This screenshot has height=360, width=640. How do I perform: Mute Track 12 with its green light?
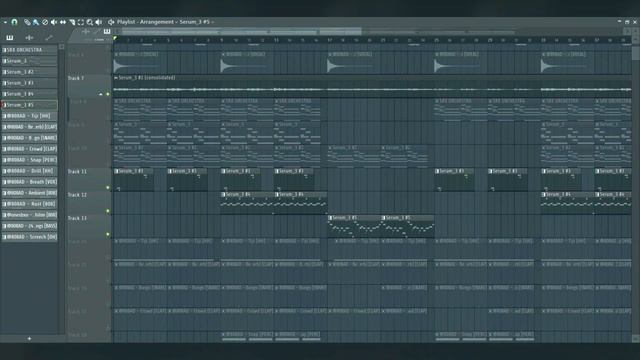click(108, 211)
